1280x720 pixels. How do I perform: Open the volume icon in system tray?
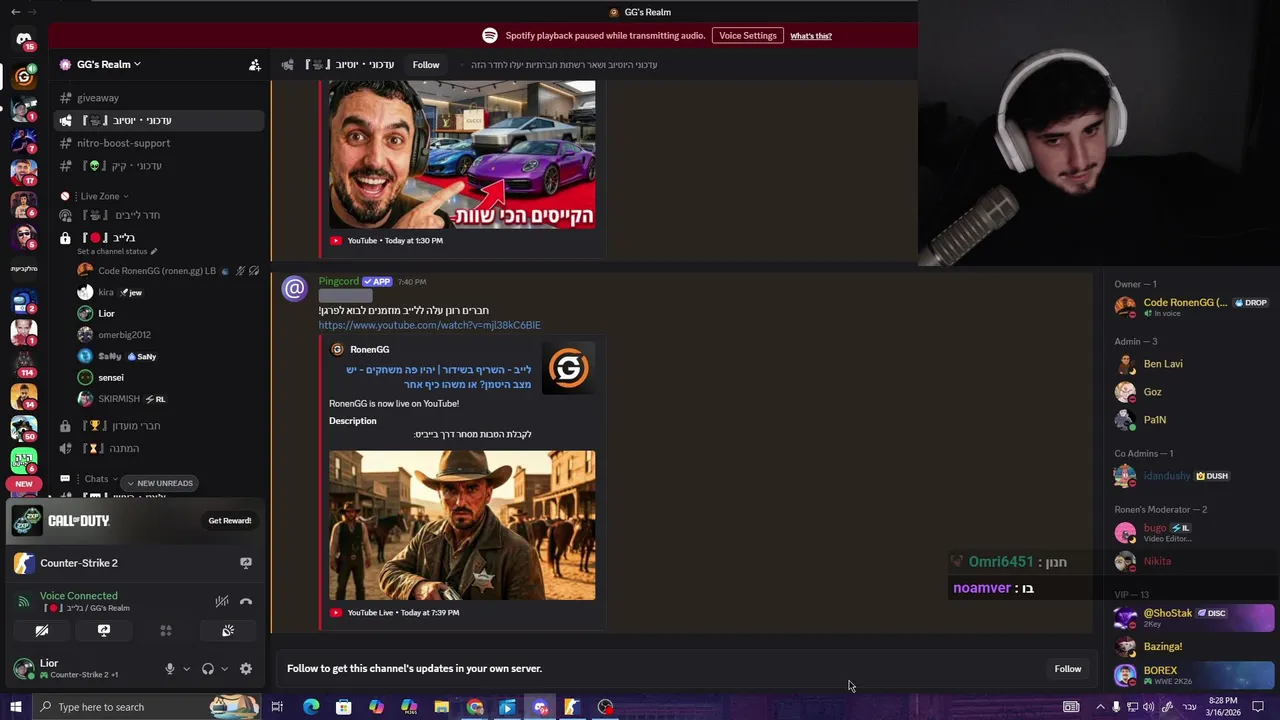pyautogui.click(x=1149, y=707)
